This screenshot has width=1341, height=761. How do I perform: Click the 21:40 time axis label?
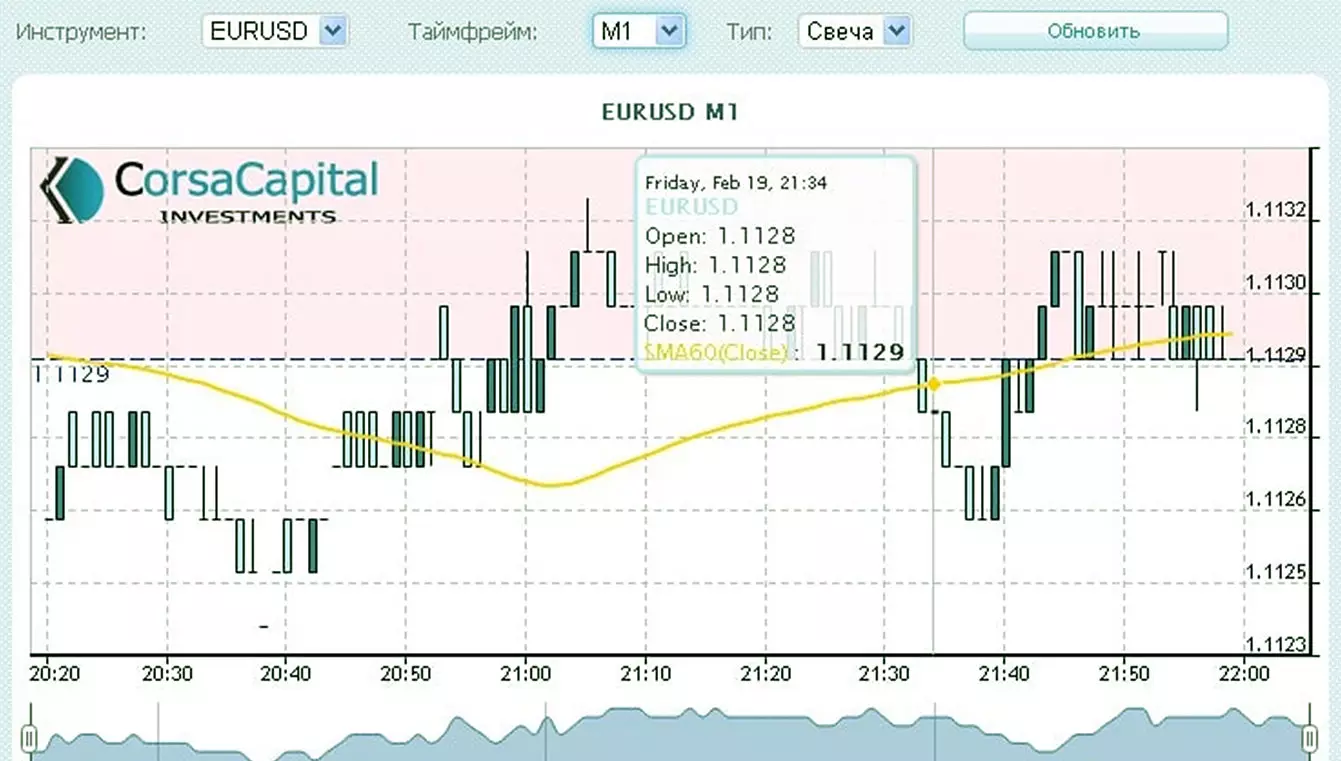click(x=1004, y=674)
